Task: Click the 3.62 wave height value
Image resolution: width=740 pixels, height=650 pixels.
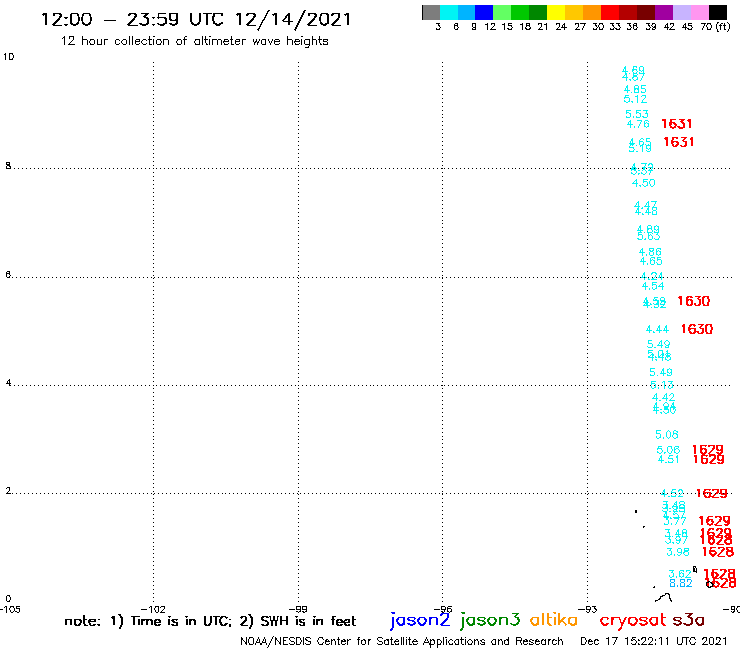Action: click(680, 574)
